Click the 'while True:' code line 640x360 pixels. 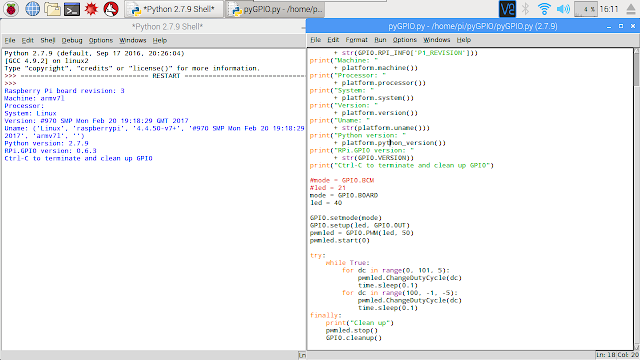(347, 263)
